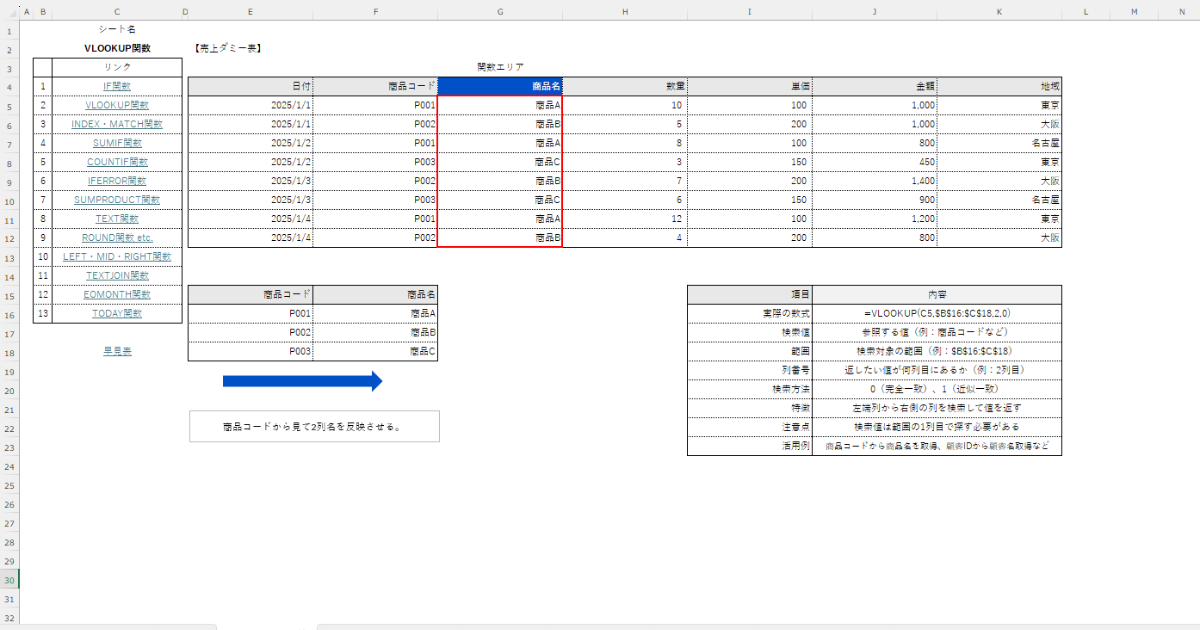Image resolution: width=1200 pixels, height=630 pixels.
Task: Click the text box 商品コードから見て2列名を反映させる。
Action: (314, 426)
